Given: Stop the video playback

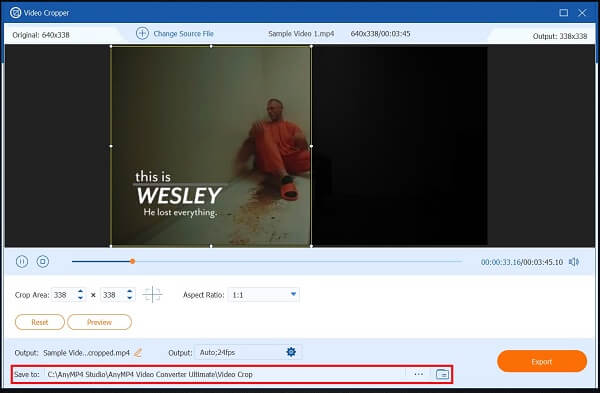Looking at the screenshot, I should pyautogui.click(x=42, y=261).
